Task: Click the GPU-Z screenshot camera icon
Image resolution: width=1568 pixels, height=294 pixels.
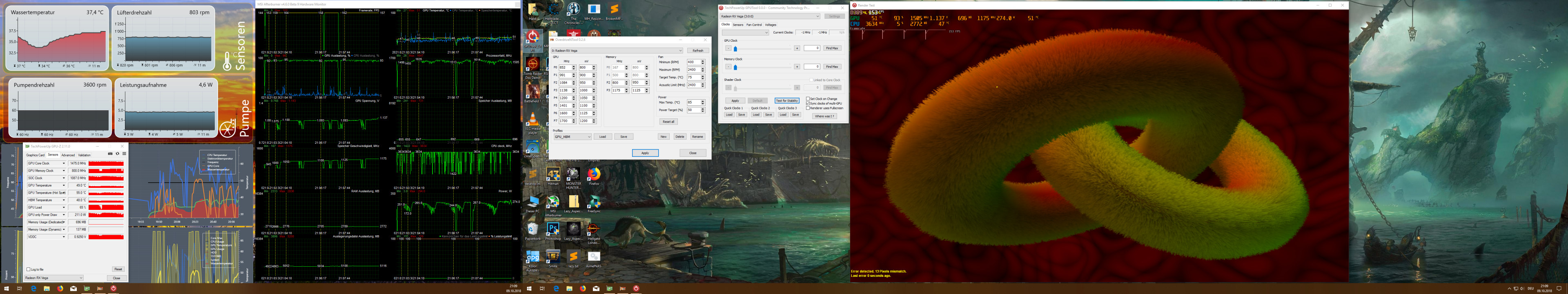Action: [110, 154]
